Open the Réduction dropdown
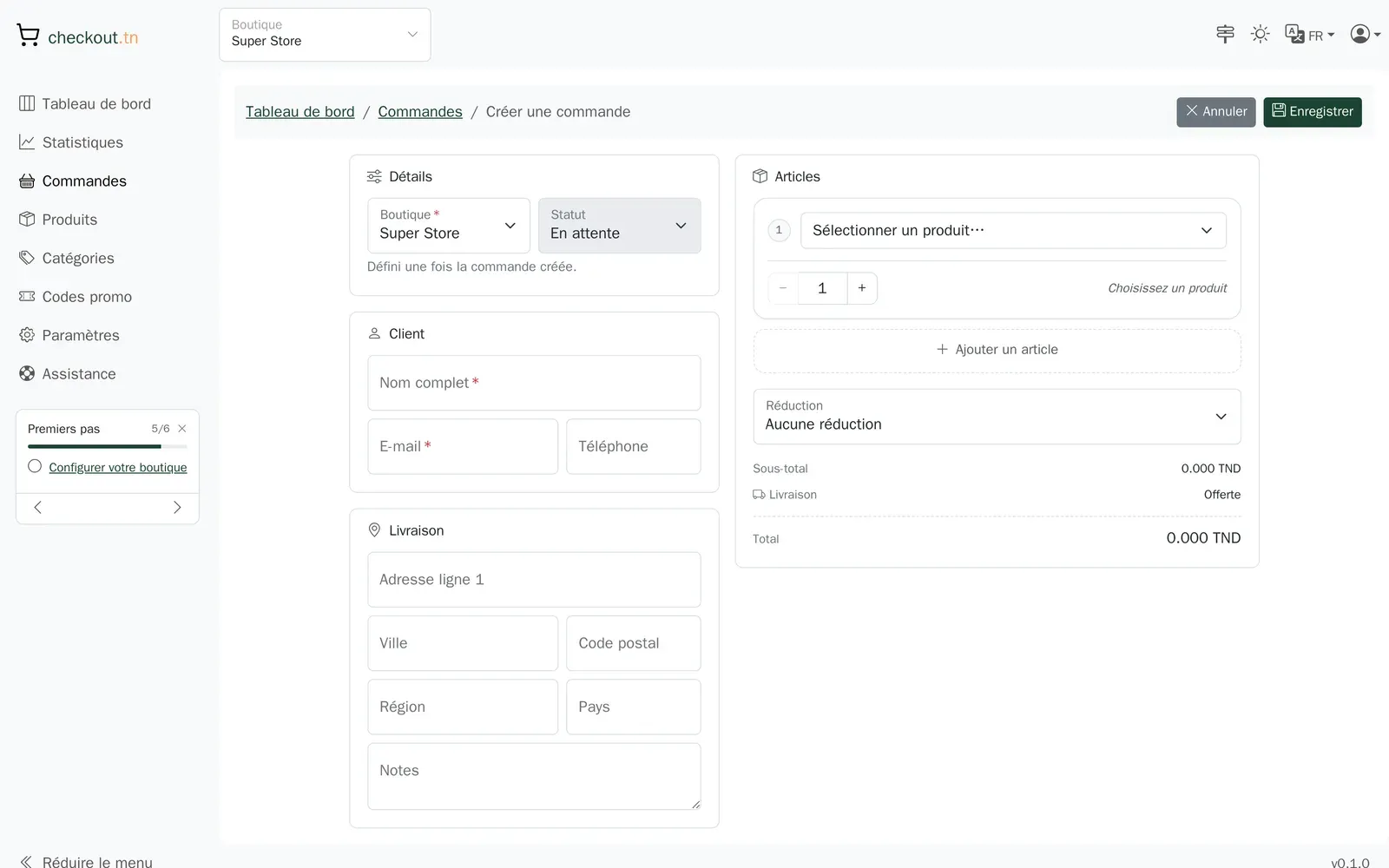 coord(997,417)
